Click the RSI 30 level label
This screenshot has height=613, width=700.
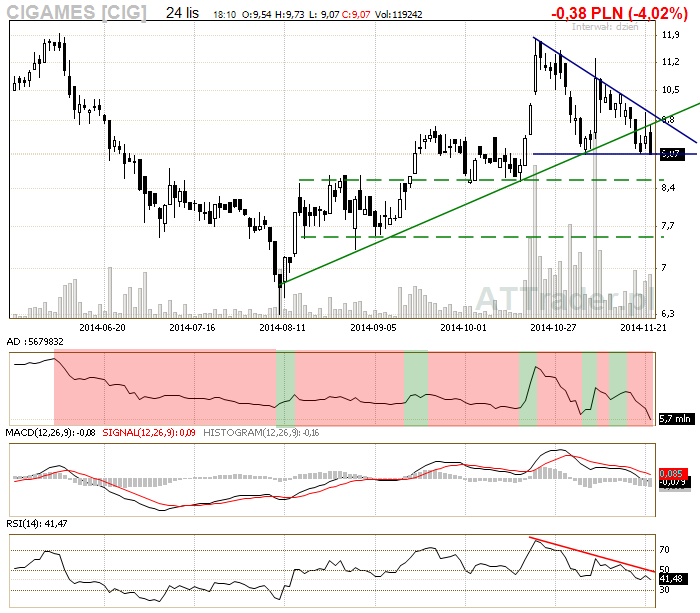click(x=664, y=590)
